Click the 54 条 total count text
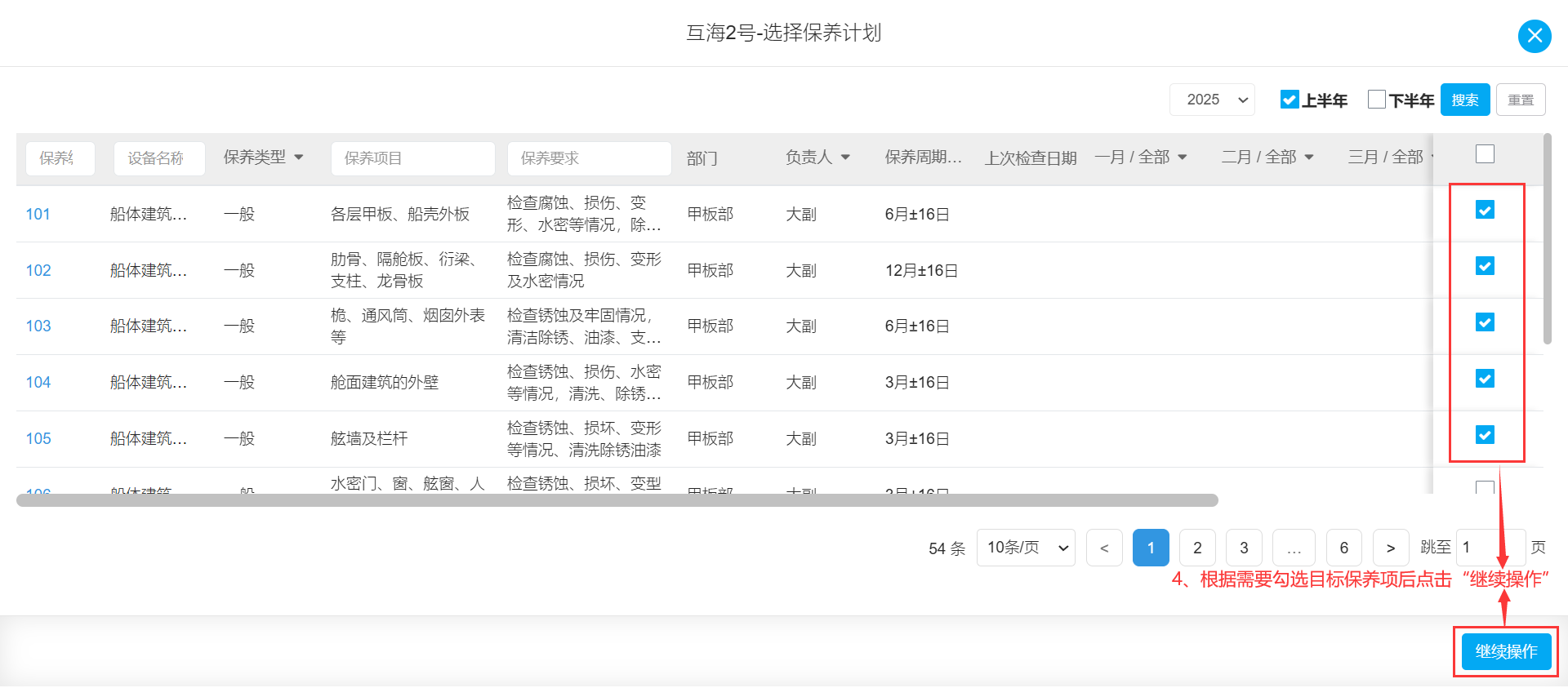Image resolution: width=1568 pixels, height=688 pixels. (x=947, y=548)
